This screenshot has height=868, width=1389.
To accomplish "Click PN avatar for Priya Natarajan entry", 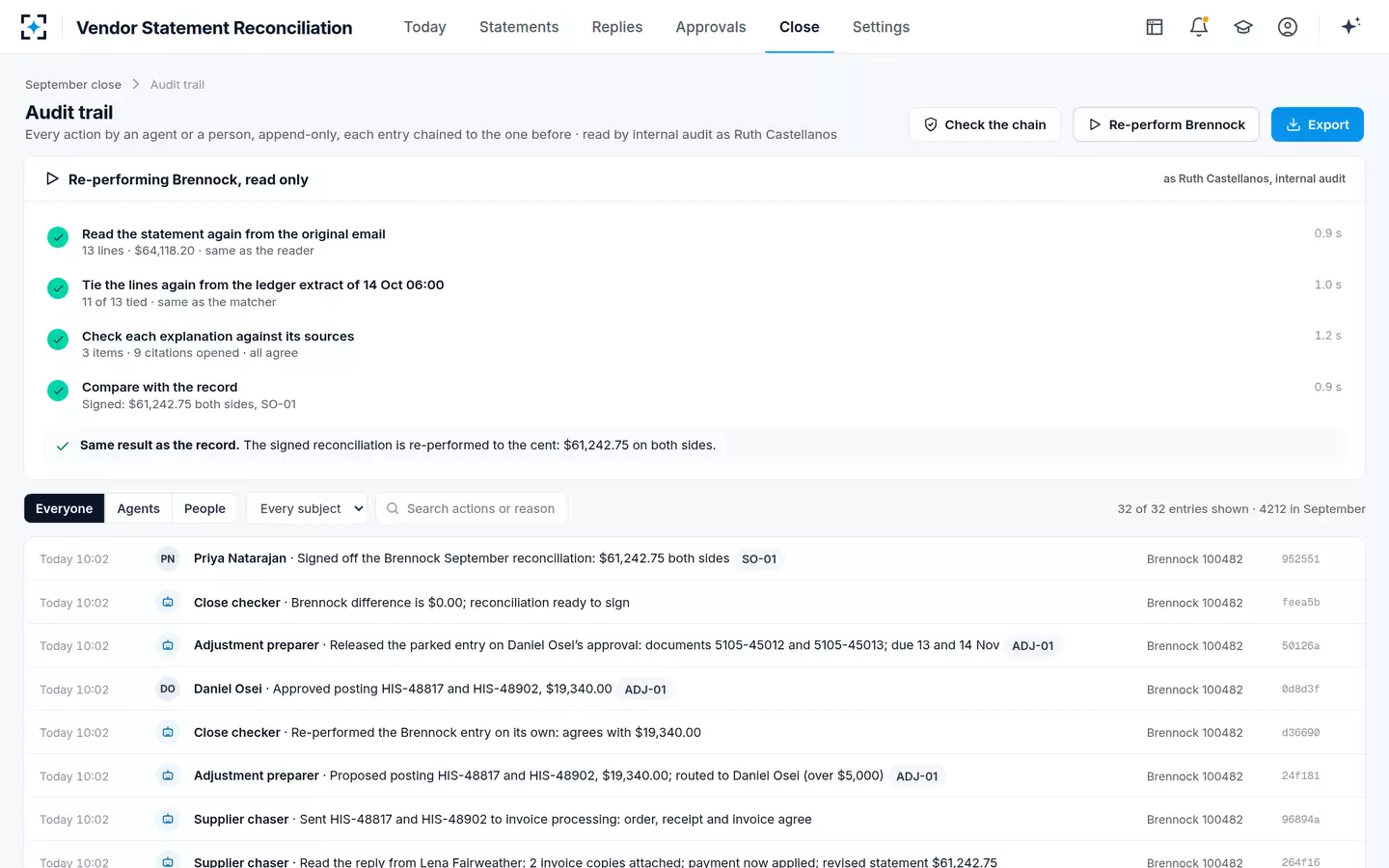I will (x=168, y=558).
